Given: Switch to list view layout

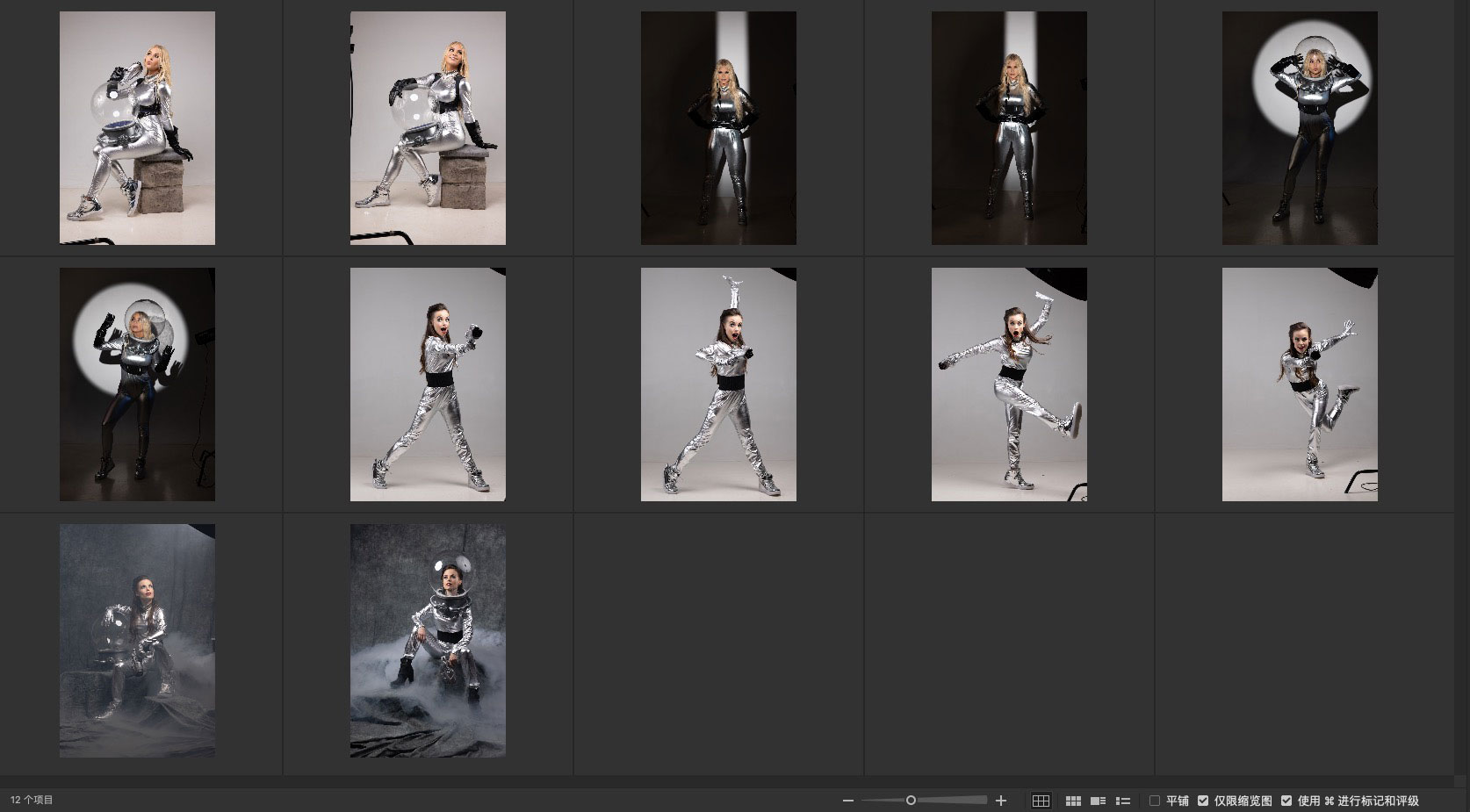Looking at the screenshot, I should click(x=1122, y=801).
